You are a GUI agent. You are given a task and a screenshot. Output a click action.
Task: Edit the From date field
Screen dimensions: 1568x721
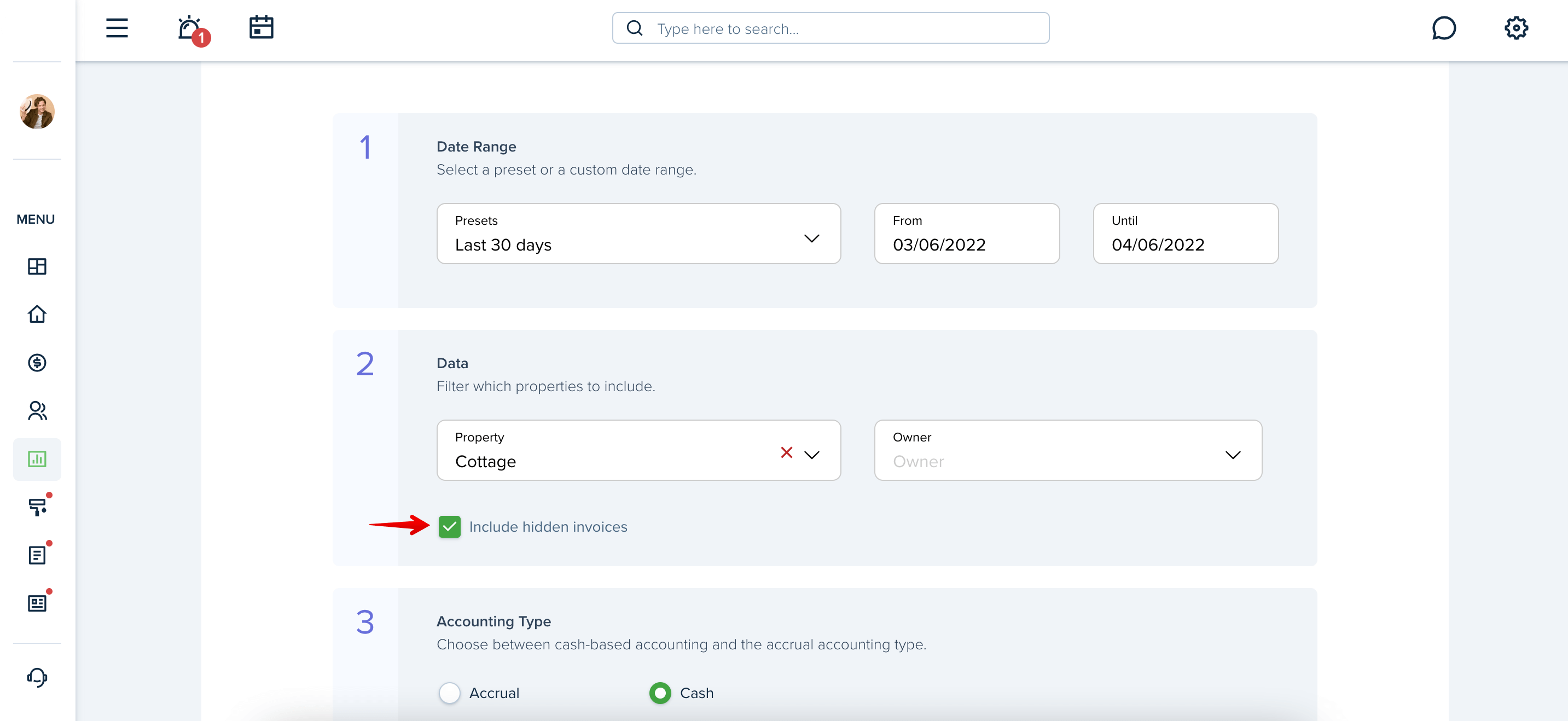click(967, 234)
